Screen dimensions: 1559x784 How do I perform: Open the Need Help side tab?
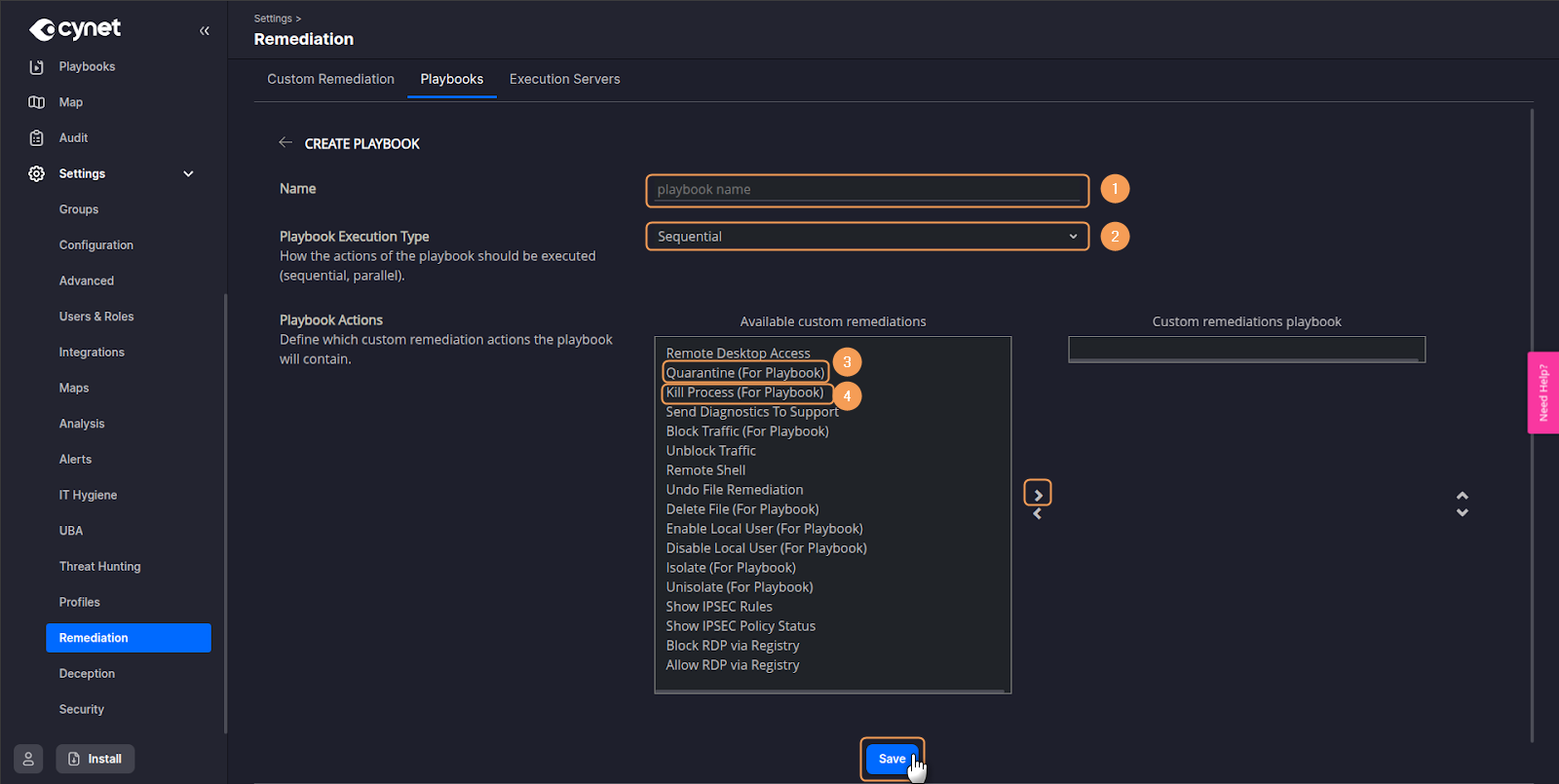[x=1542, y=392]
